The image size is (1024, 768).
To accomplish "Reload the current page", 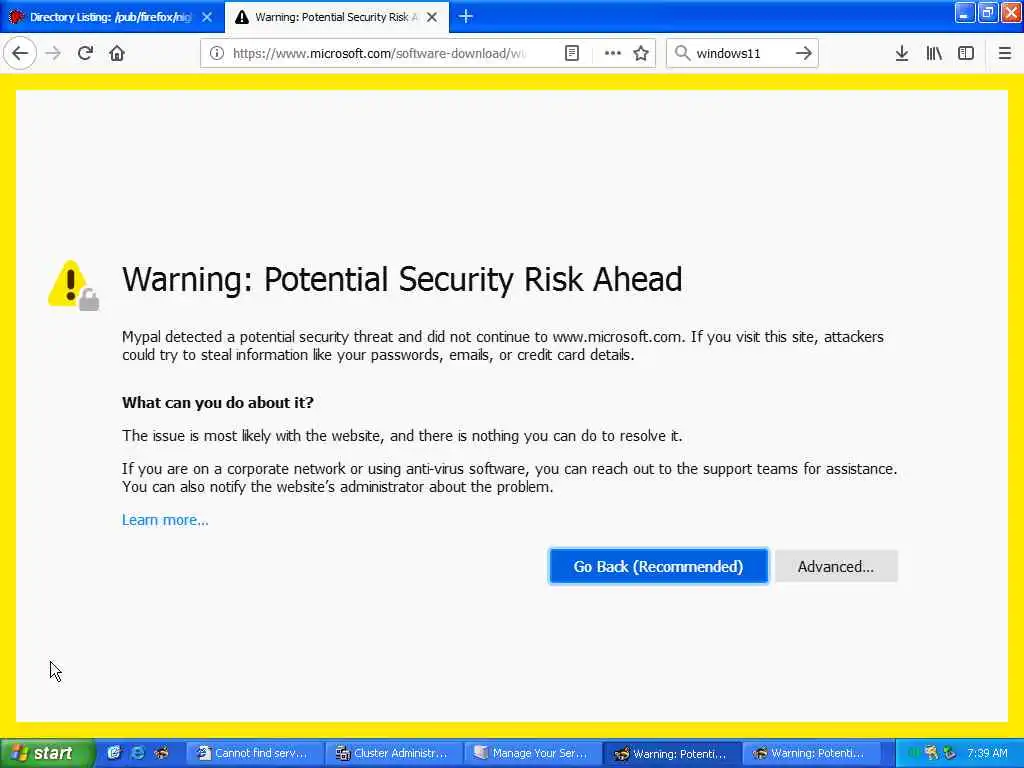I will (86, 54).
